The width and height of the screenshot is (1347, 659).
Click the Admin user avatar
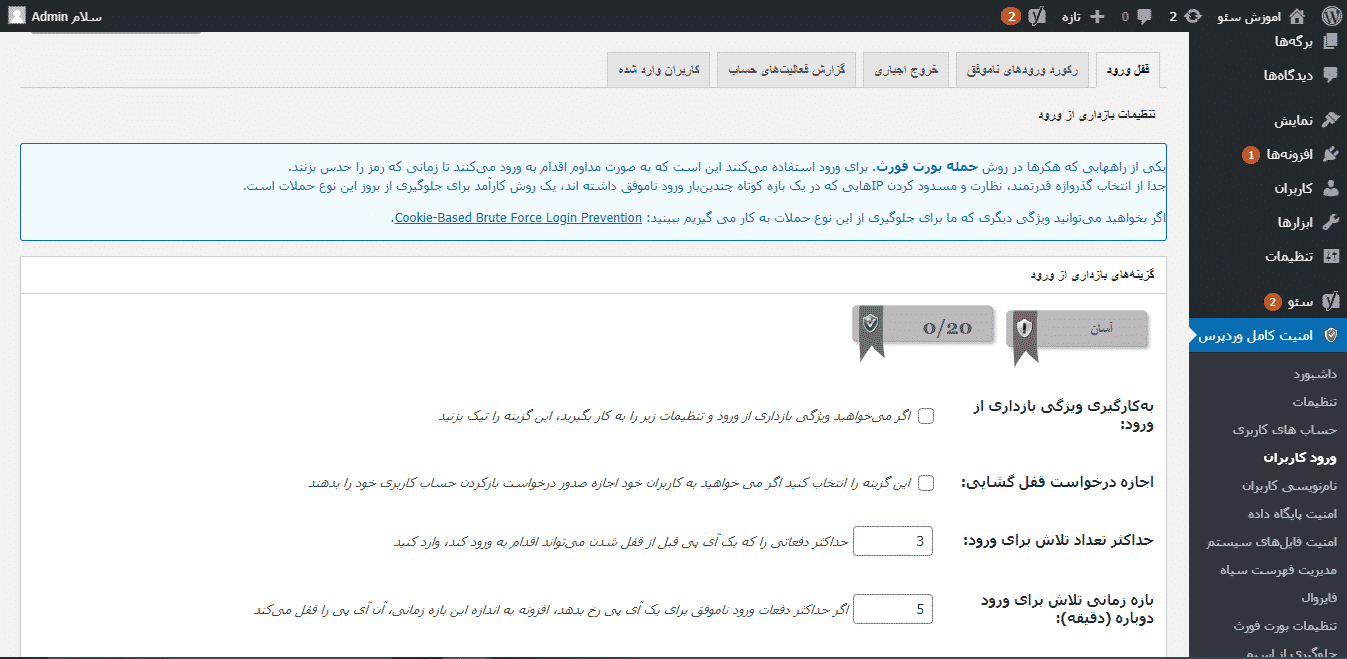(17, 16)
